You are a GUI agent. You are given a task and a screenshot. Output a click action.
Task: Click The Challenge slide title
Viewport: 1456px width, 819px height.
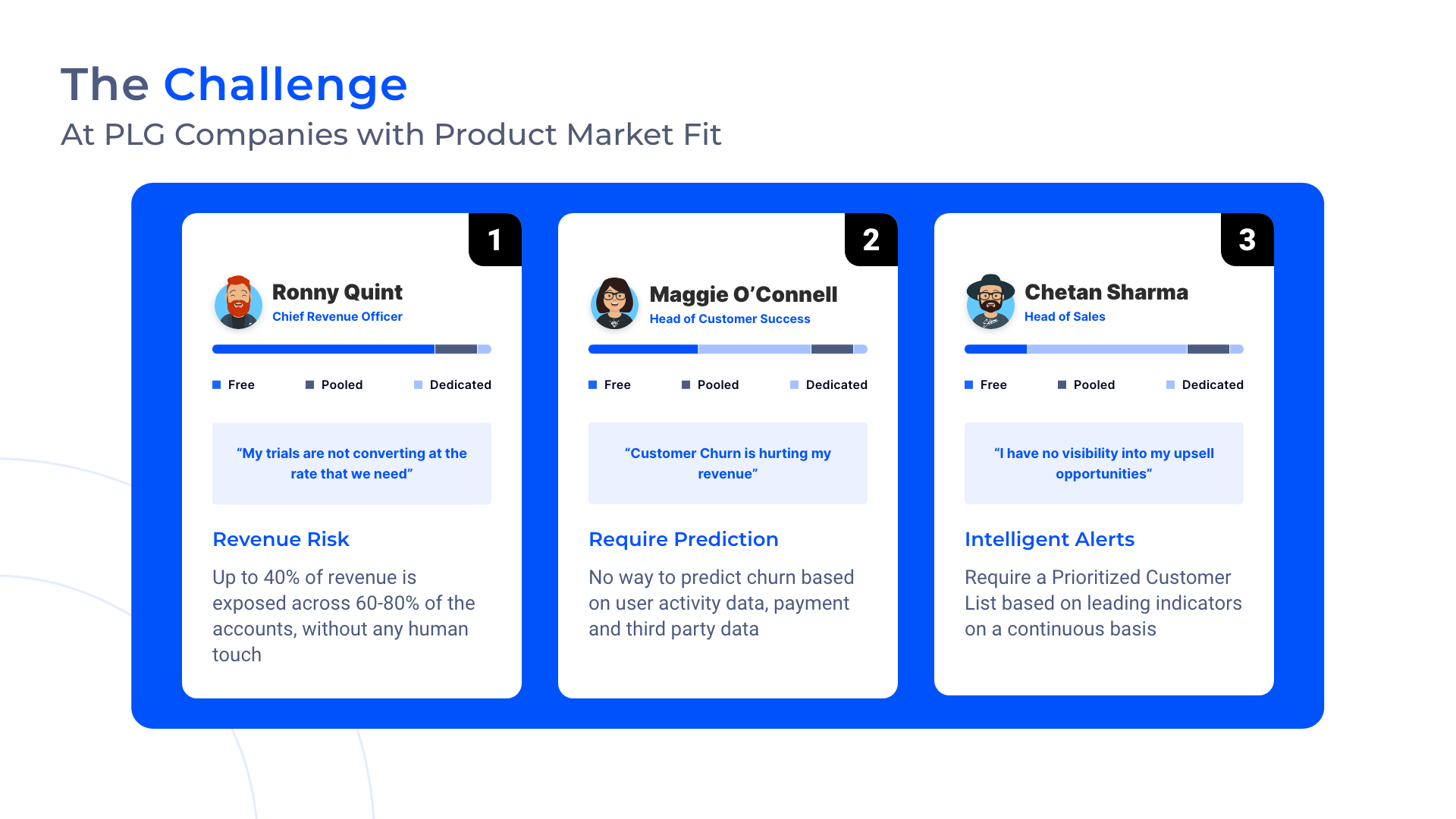[x=234, y=84]
